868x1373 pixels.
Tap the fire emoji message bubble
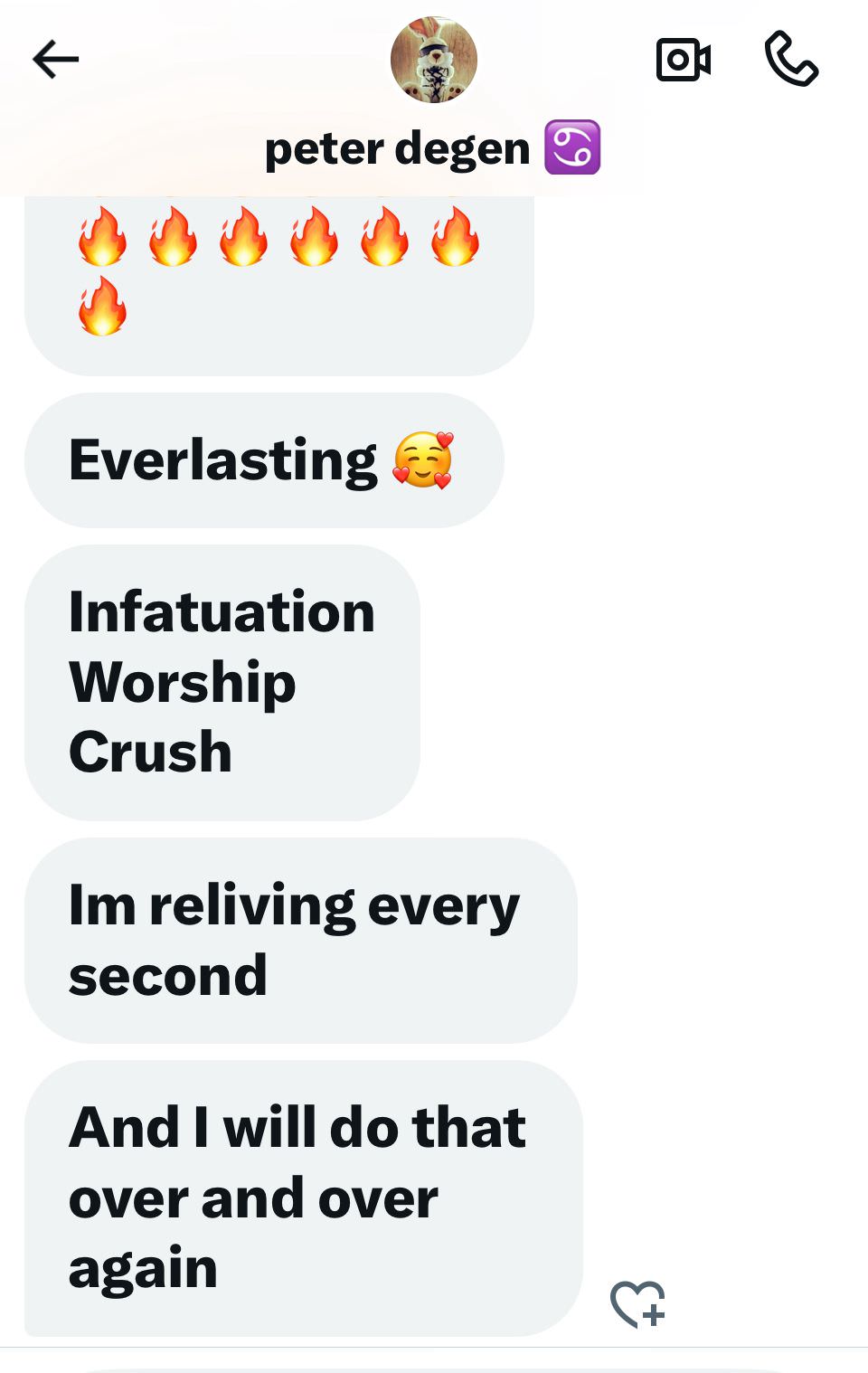click(x=279, y=285)
